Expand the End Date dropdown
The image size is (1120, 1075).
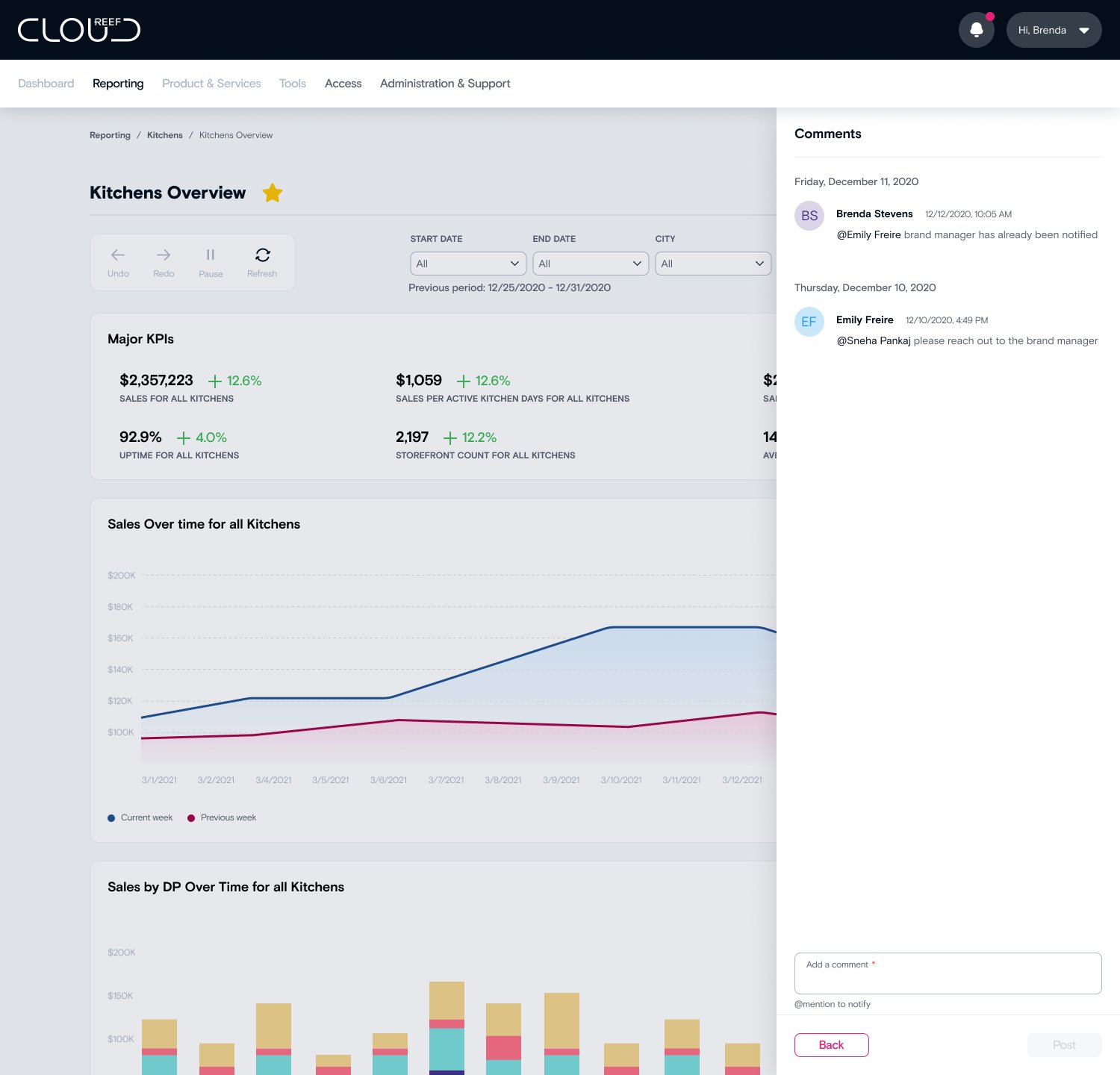pyautogui.click(x=591, y=264)
